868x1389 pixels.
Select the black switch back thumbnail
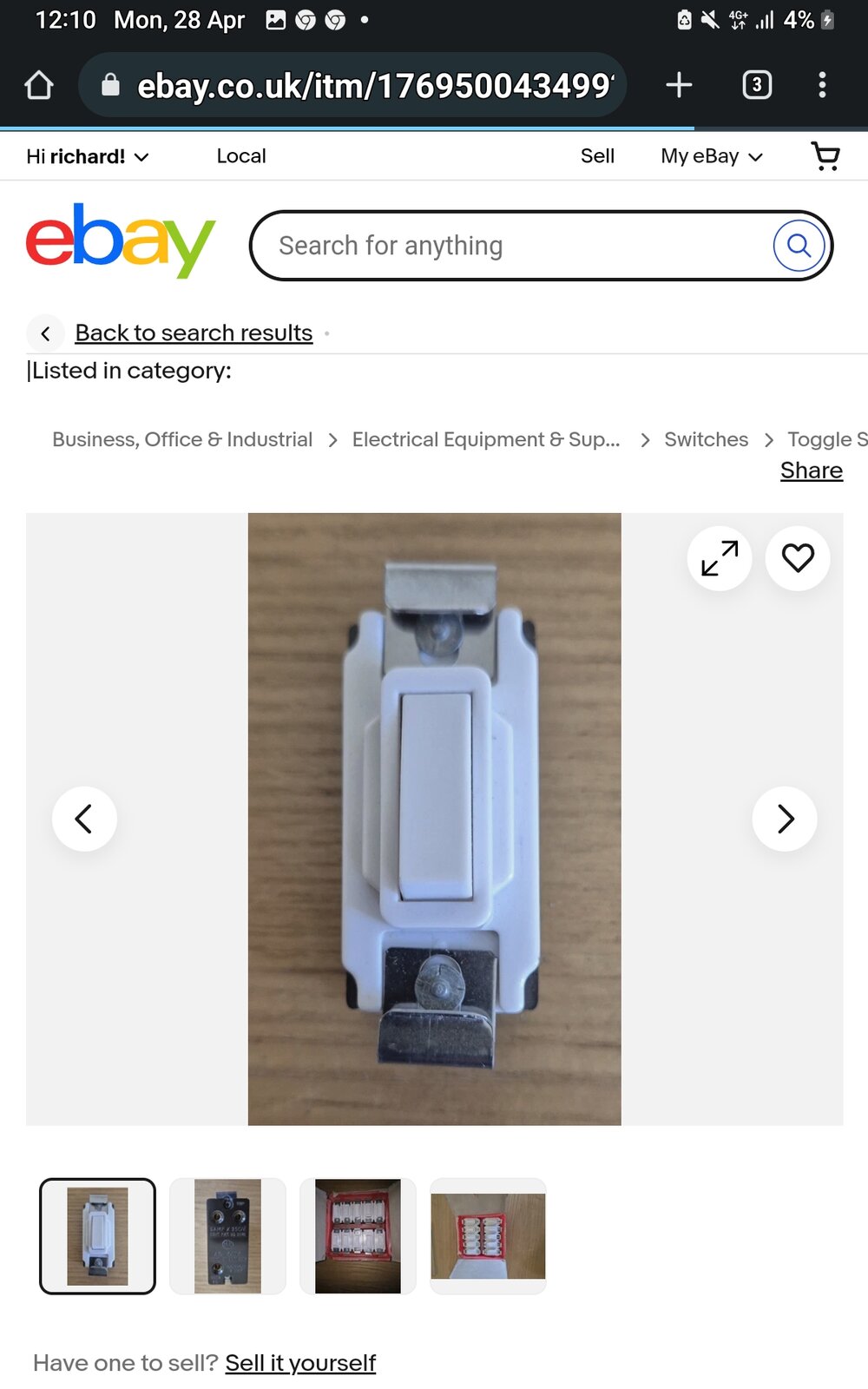click(227, 1236)
